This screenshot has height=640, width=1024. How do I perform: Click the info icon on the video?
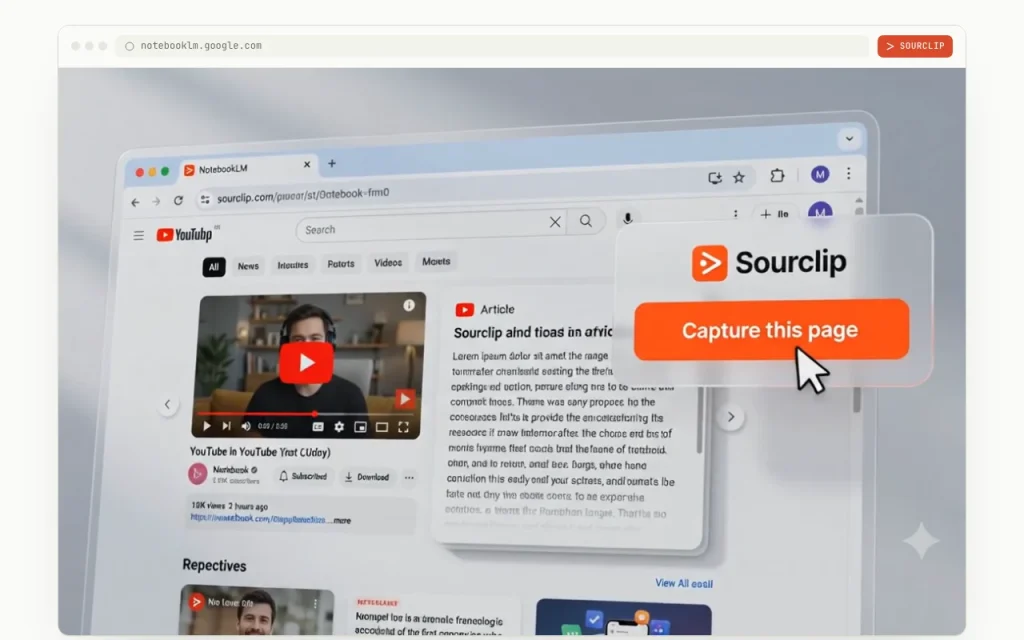coord(409,305)
